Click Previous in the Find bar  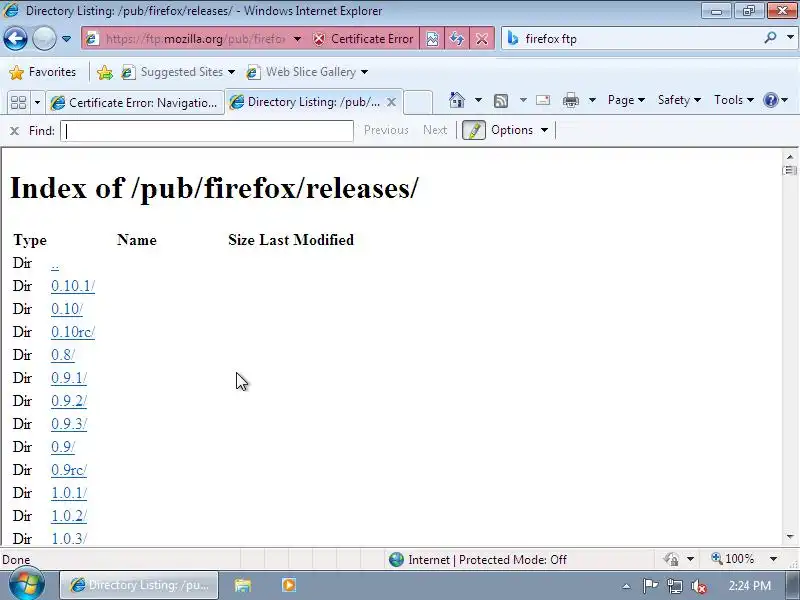click(386, 131)
